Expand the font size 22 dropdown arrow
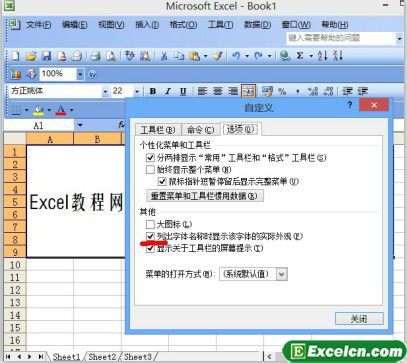Image resolution: width=407 pixels, height=363 pixels. point(137,91)
